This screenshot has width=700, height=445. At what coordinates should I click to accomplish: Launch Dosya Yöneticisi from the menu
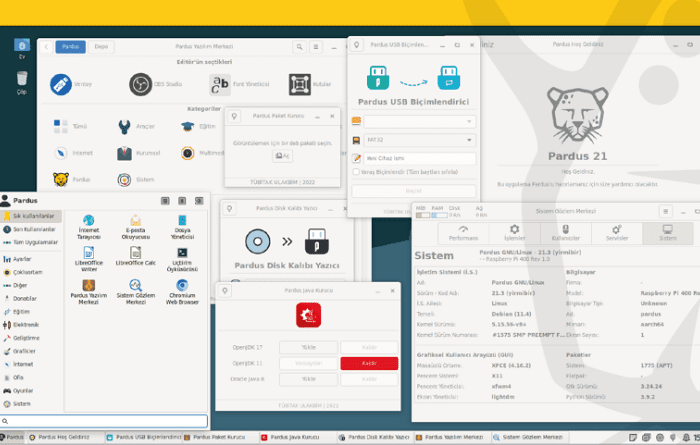point(182,227)
